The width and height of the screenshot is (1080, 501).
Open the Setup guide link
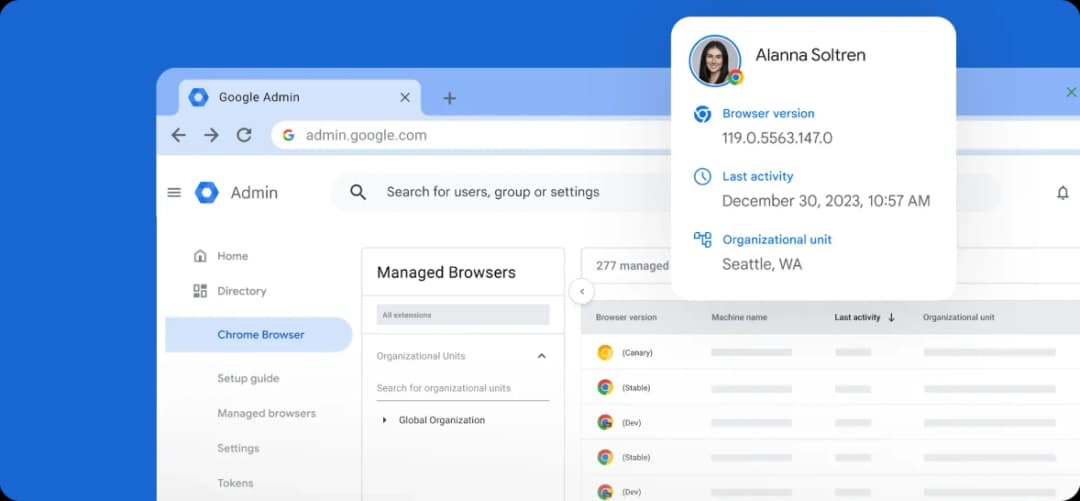[x=248, y=378]
